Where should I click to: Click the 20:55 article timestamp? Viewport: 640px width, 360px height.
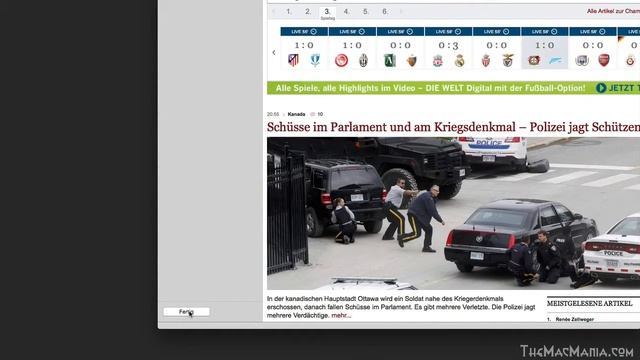[273, 114]
